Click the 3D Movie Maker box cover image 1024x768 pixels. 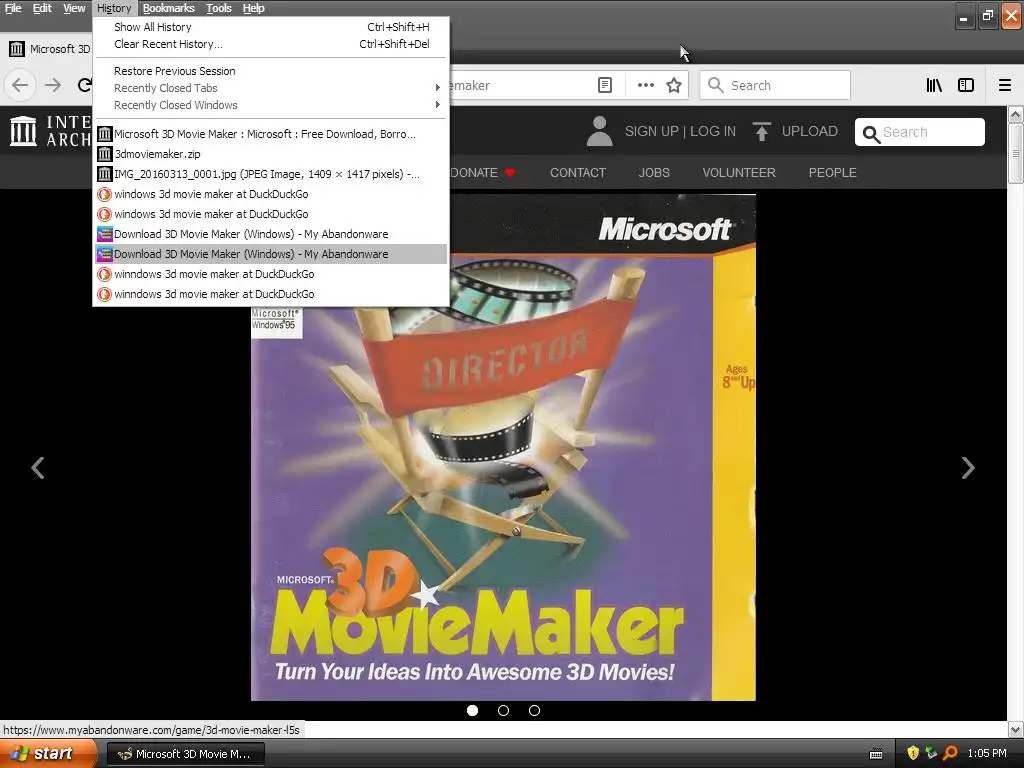(x=503, y=447)
